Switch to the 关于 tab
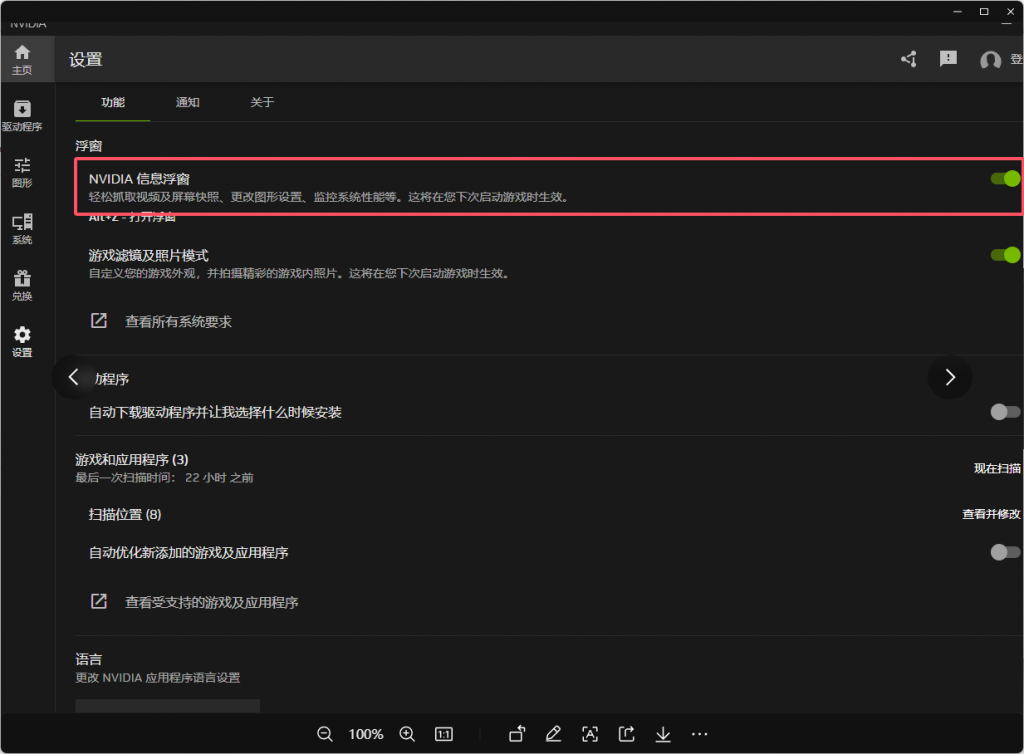The height and width of the screenshot is (754, 1024). click(x=262, y=102)
